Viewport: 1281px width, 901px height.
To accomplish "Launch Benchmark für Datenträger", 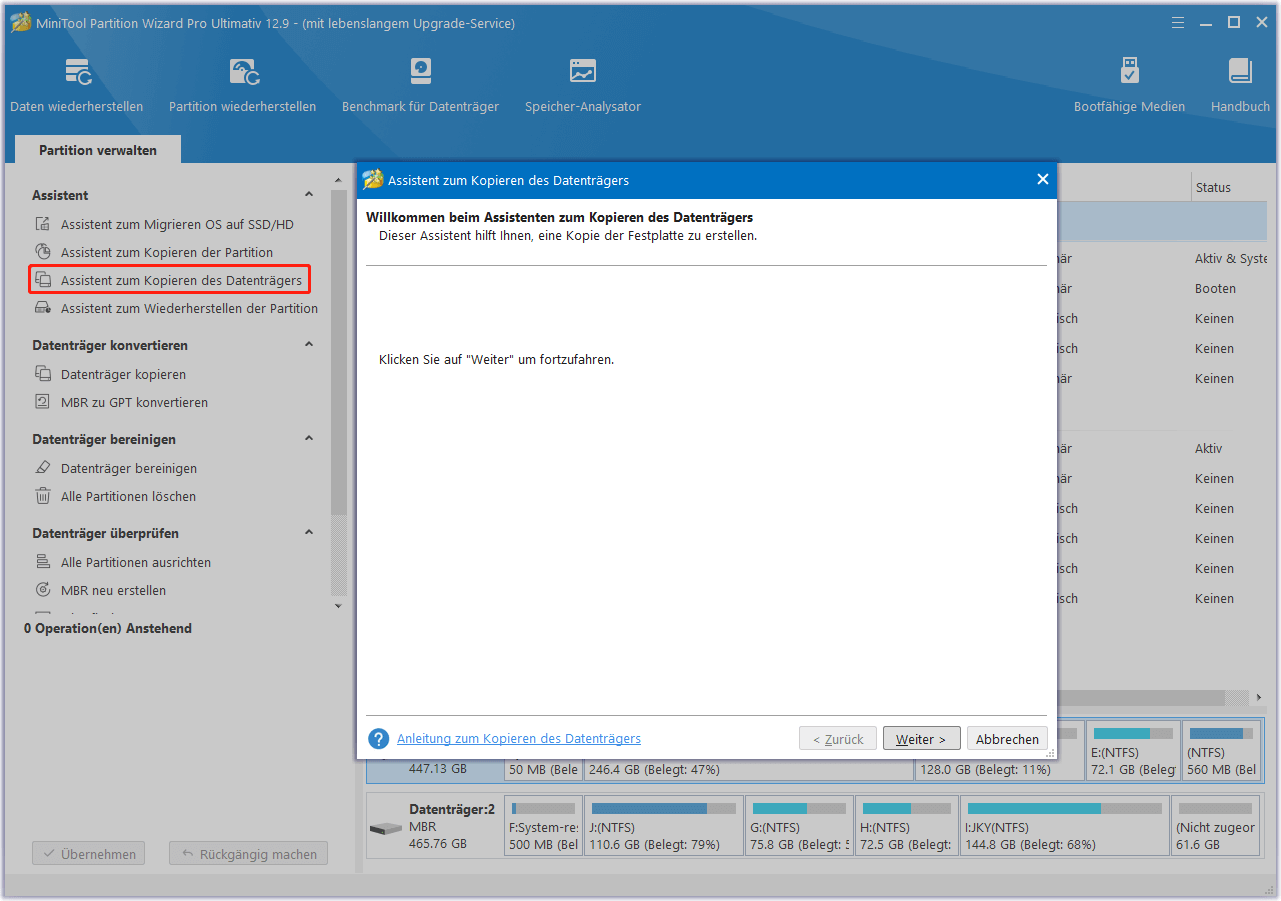I will 420,85.
